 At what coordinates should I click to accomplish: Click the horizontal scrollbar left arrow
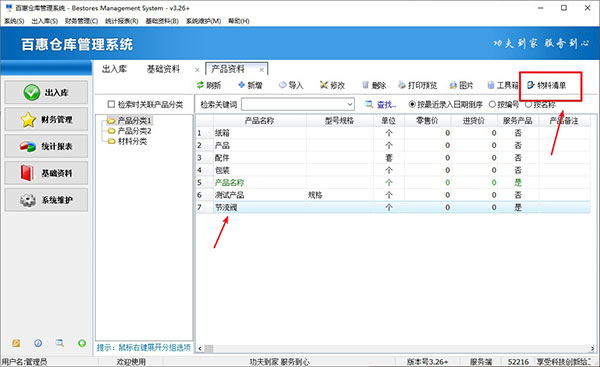[200, 349]
